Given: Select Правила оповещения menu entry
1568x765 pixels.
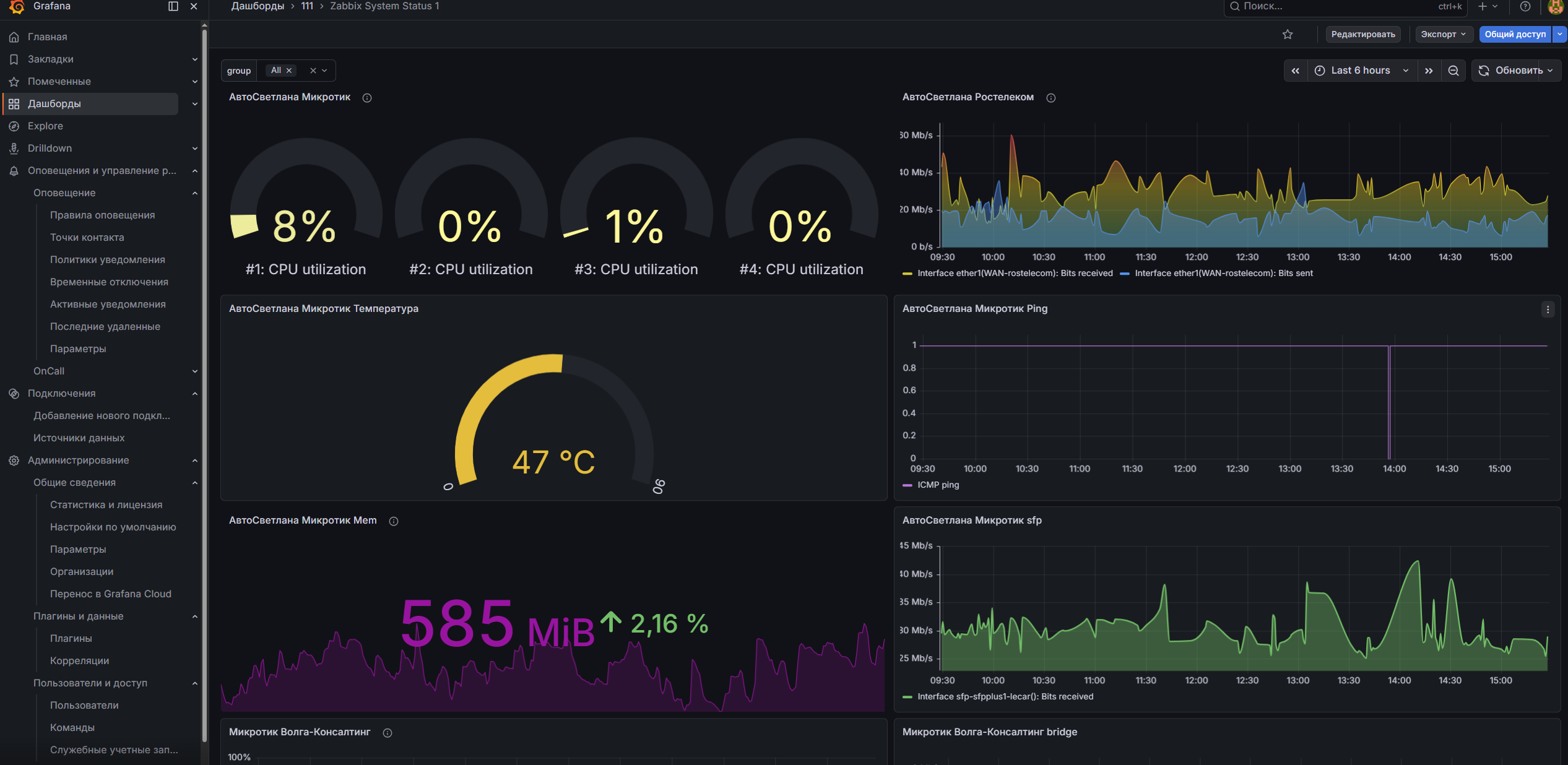Looking at the screenshot, I should click(103, 215).
